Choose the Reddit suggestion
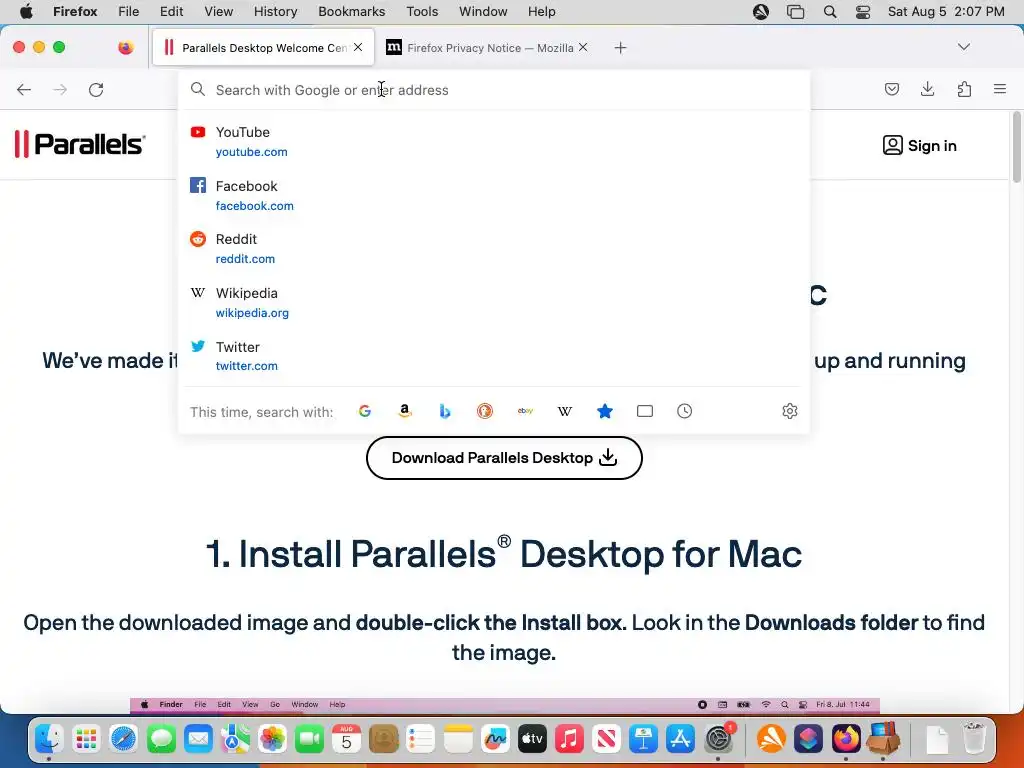 (494, 249)
